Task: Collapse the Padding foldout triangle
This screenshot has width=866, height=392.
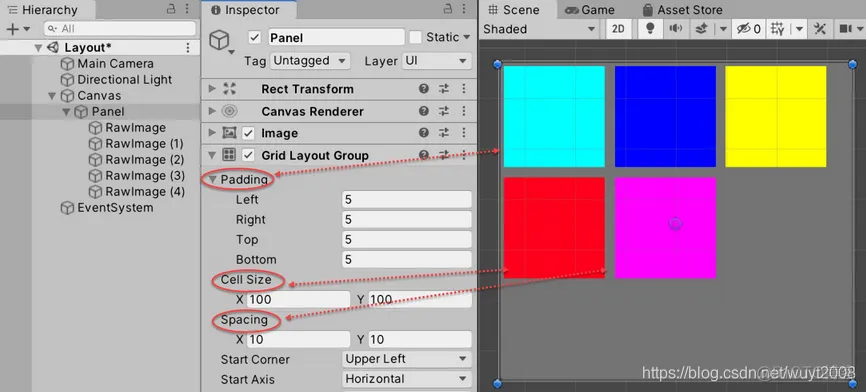Action: [212, 179]
